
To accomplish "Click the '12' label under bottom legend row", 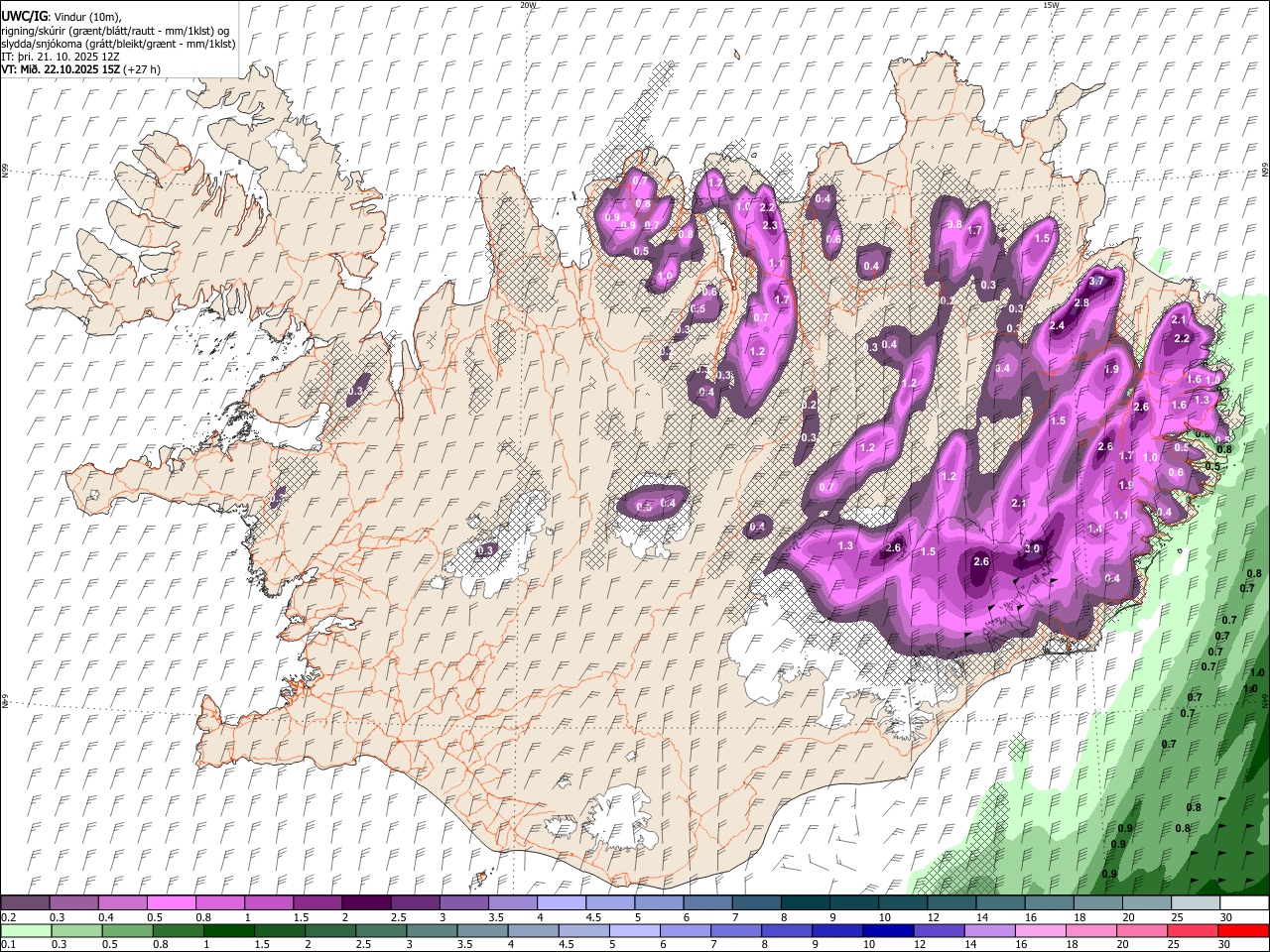I will (x=920, y=944).
